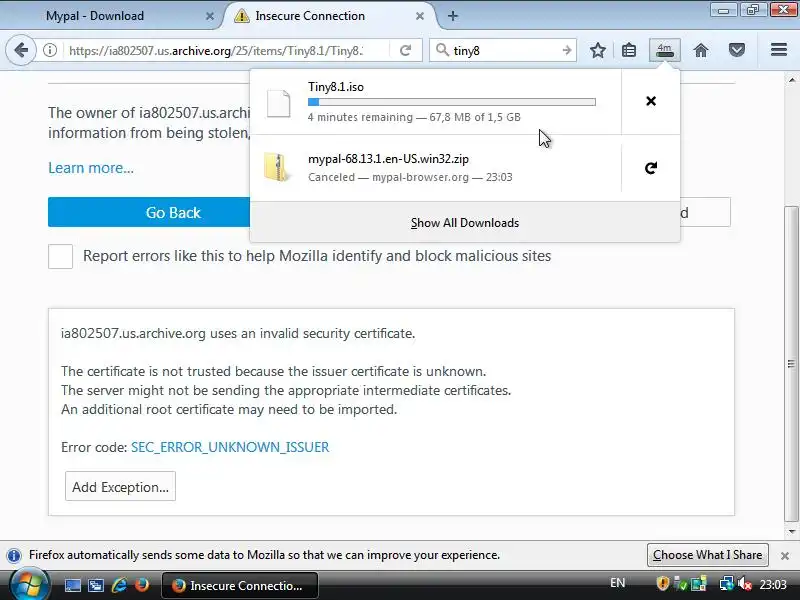Open the SEC_ERROR_UNKNOWN_ISSUER error code link

tap(230, 447)
